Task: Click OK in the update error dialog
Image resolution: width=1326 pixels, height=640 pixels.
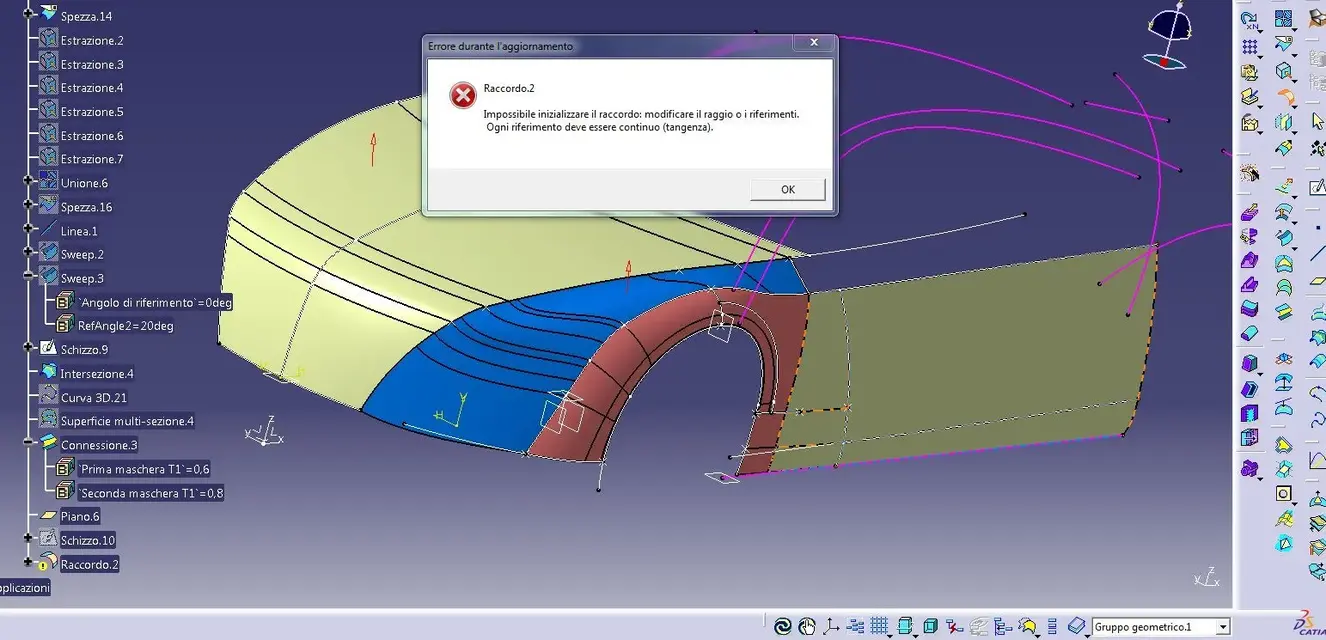Action: 787,189
